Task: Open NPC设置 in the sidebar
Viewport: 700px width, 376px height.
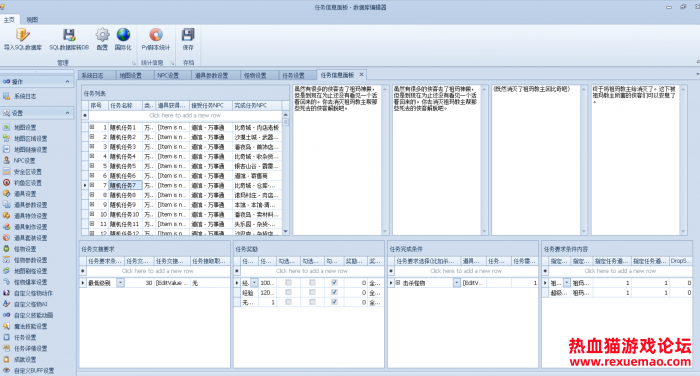Action: click(24, 160)
